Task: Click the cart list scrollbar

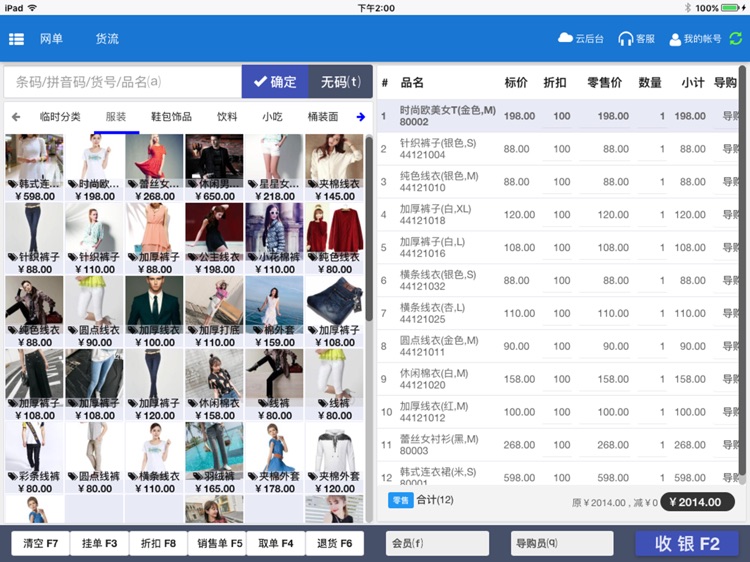Action: tap(742, 270)
